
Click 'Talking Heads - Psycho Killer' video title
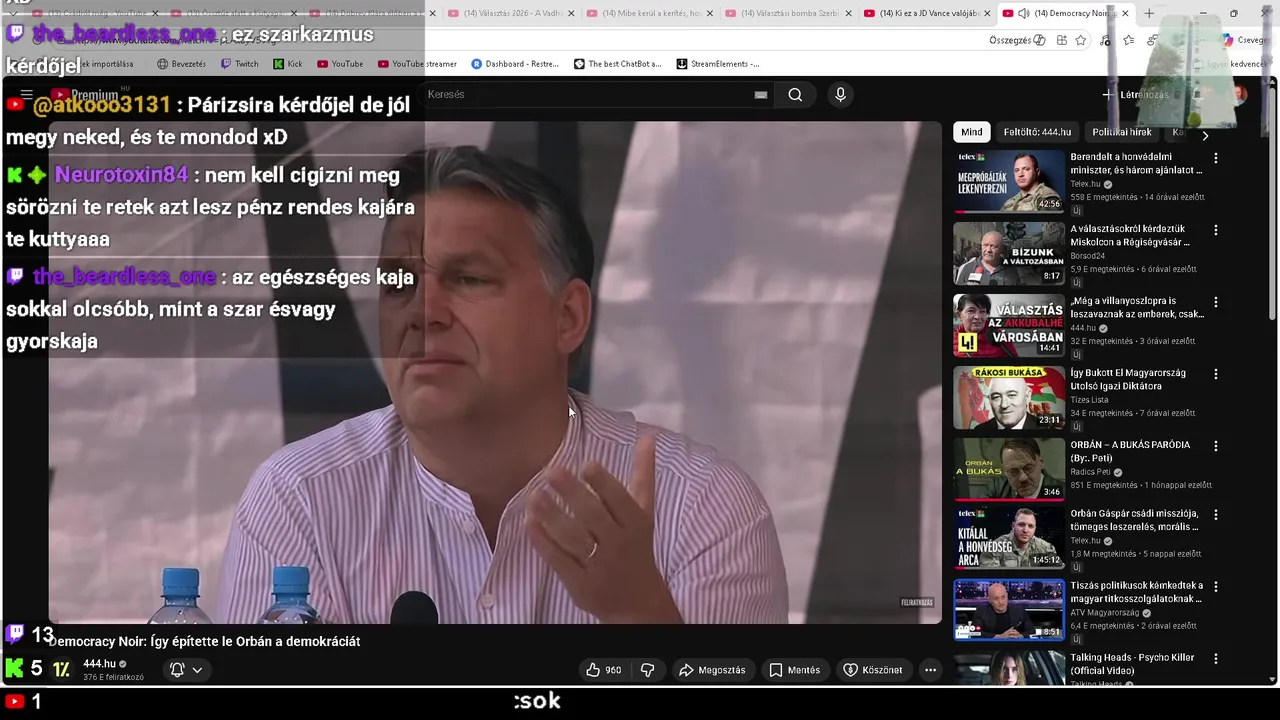coord(1132,664)
